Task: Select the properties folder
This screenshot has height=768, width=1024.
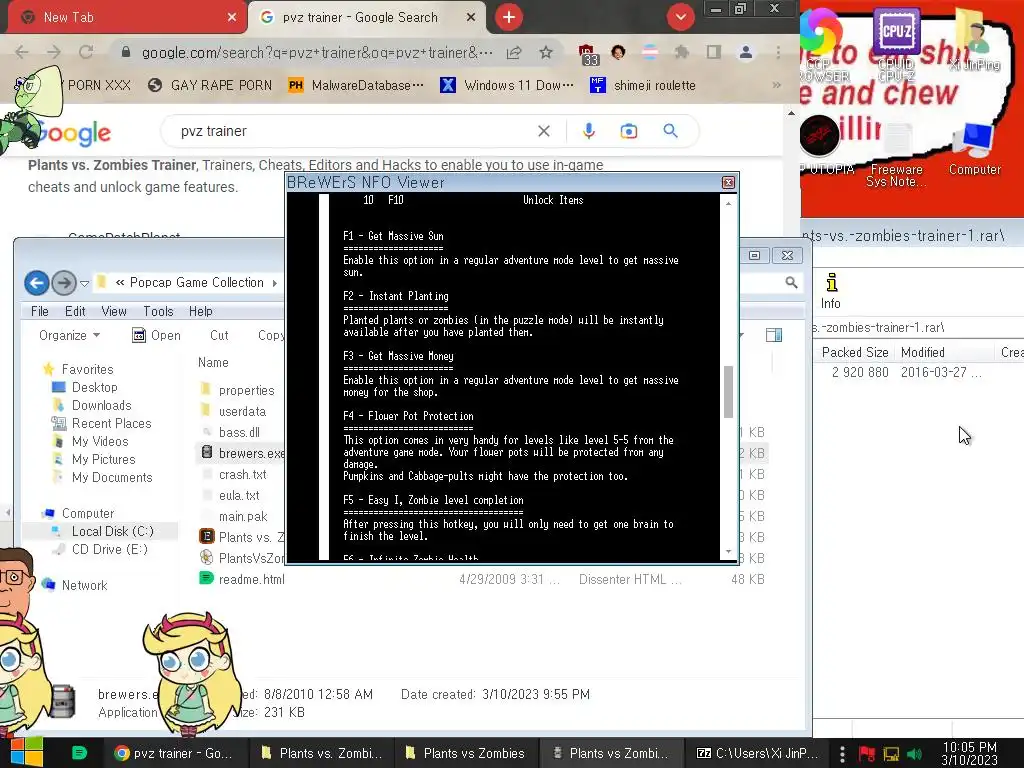Action: pyautogui.click(x=238, y=391)
